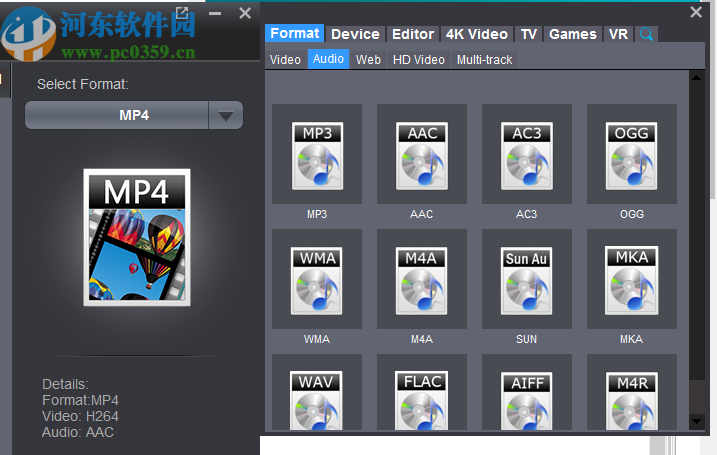Click the AC3 label under icon
Image resolution: width=717 pixels, height=455 pixels.
click(x=527, y=214)
